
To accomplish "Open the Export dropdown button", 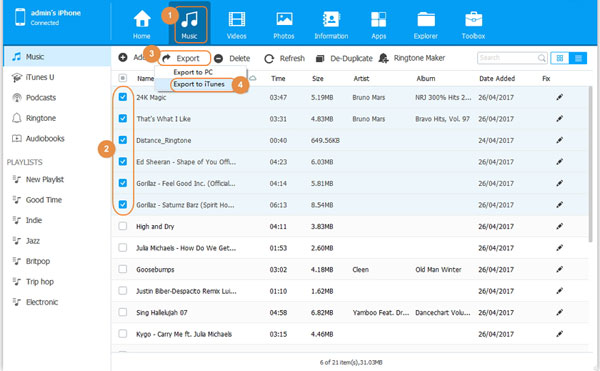I will pyautogui.click(x=184, y=58).
